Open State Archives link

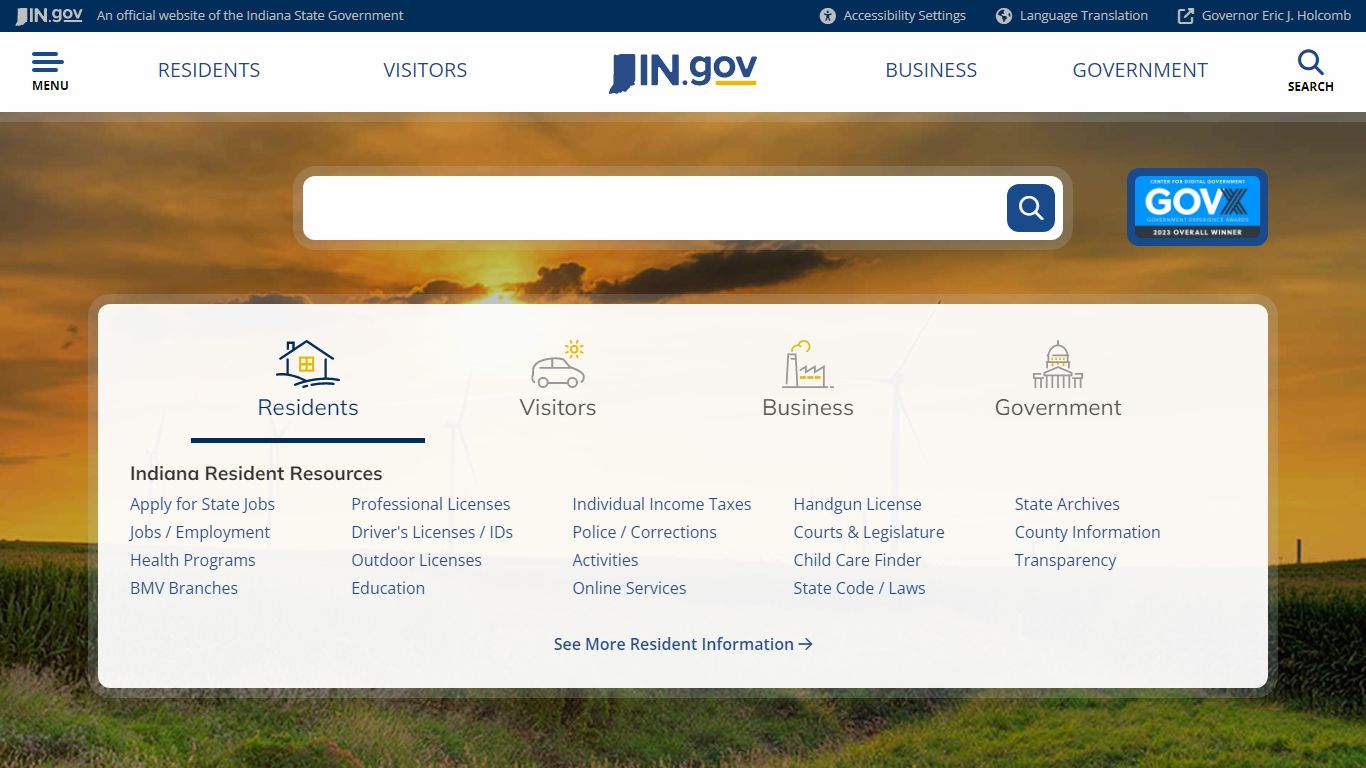pos(1067,504)
